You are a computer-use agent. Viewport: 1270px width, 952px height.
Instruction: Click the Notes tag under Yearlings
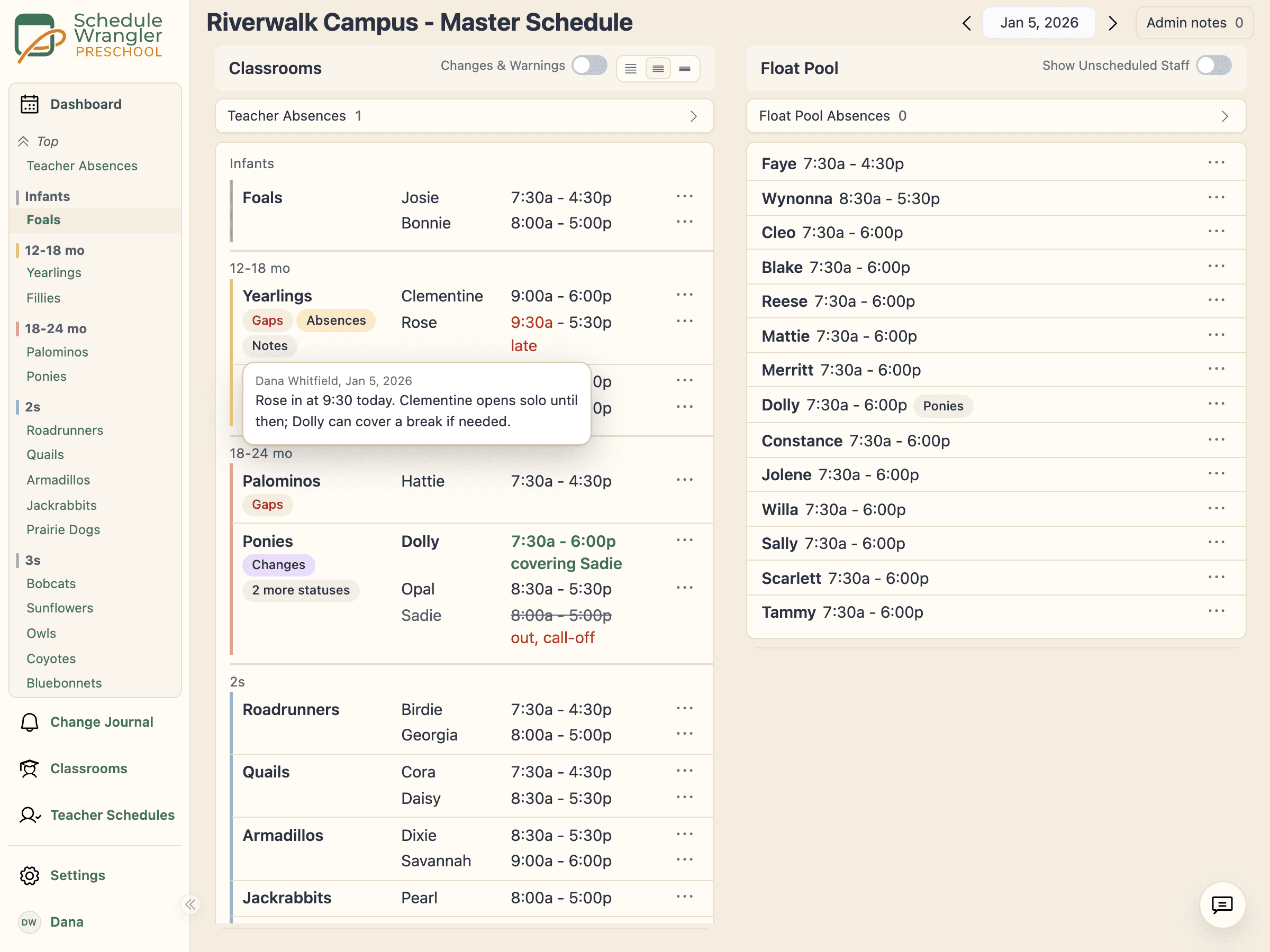[270, 345]
